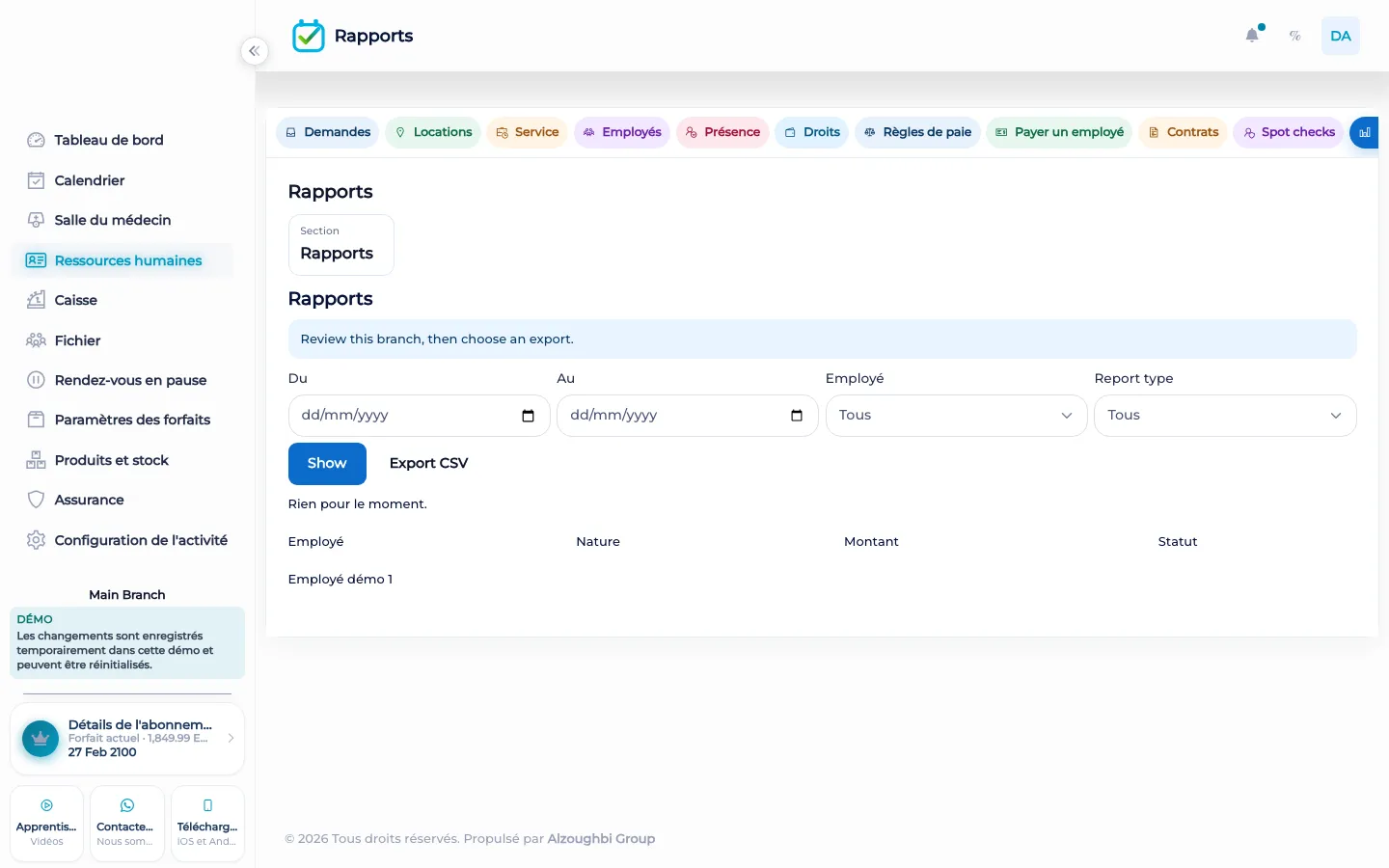Open Payer un employé tab
This screenshot has height=868, width=1389.
tap(1059, 132)
